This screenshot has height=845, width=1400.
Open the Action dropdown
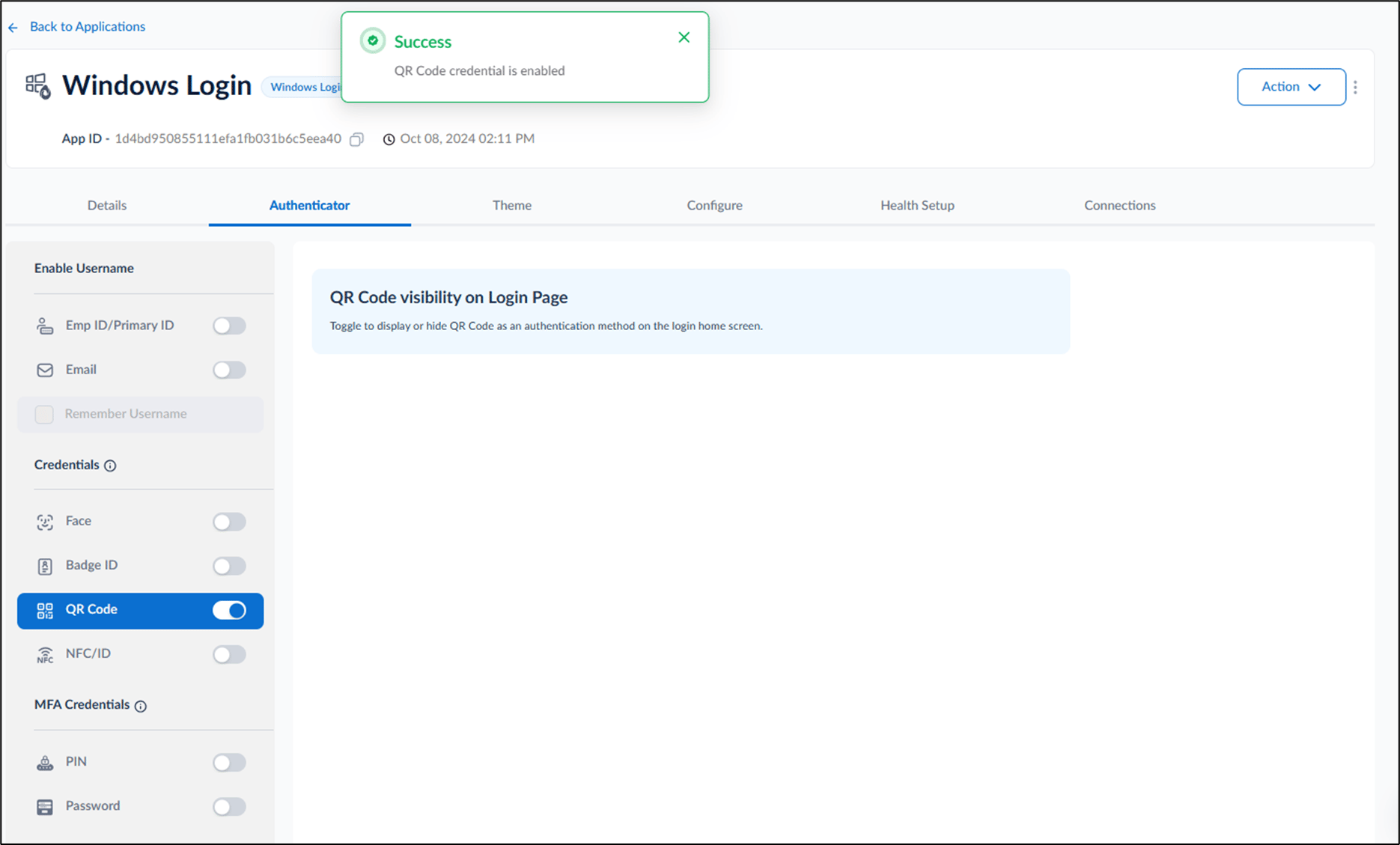pyautogui.click(x=1291, y=87)
